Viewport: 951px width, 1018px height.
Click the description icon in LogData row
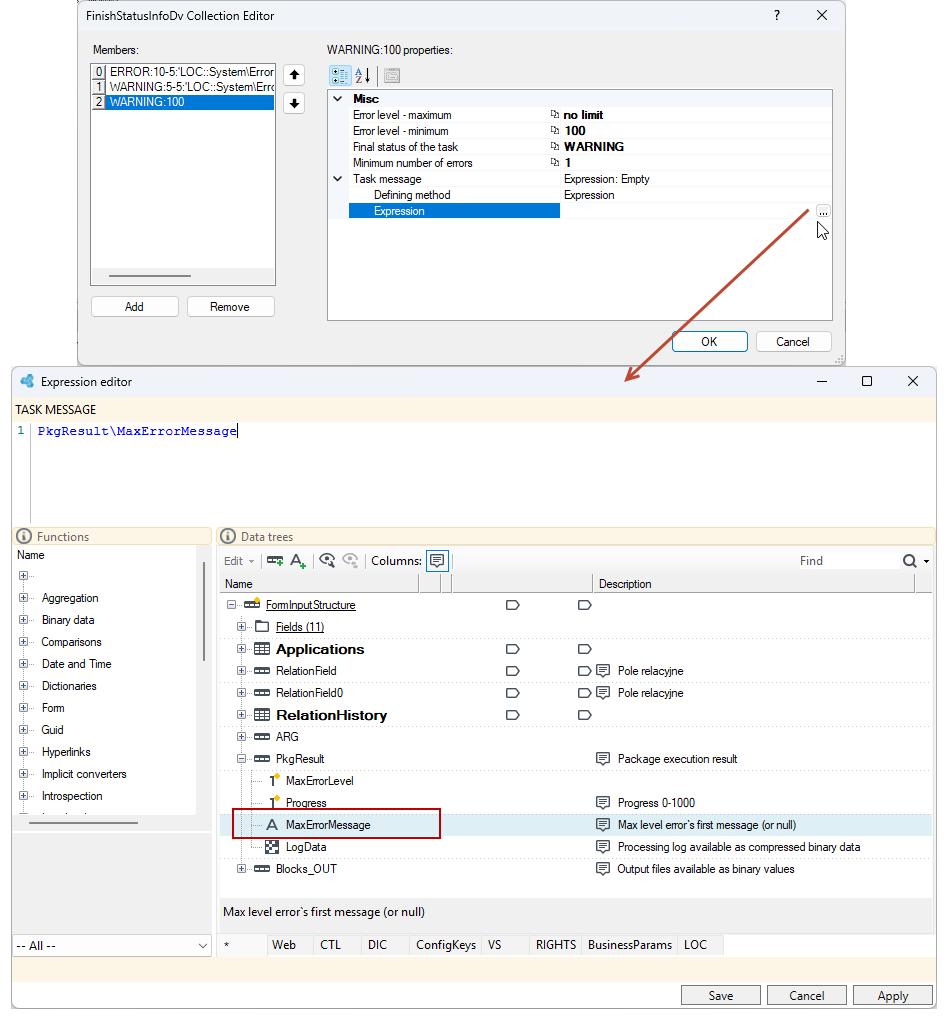603,847
